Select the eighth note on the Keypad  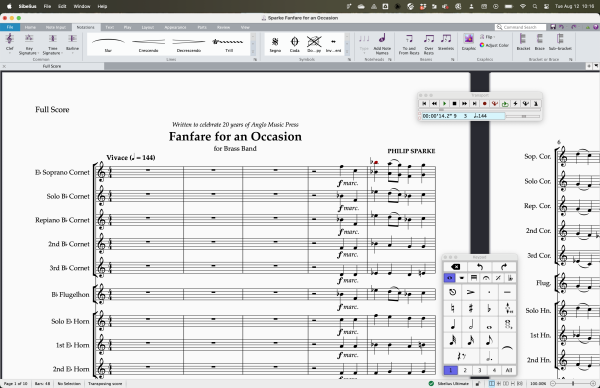click(489, 341)
